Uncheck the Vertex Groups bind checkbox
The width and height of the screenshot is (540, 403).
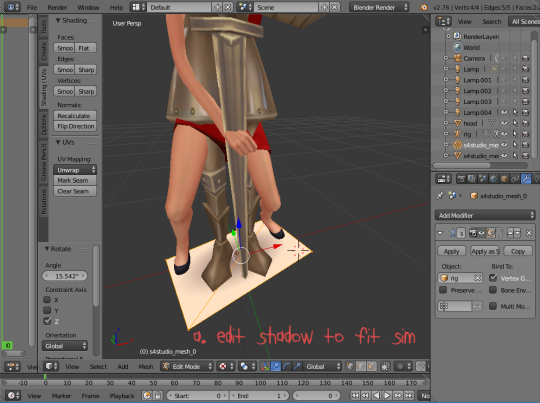[x=493, y=278]
